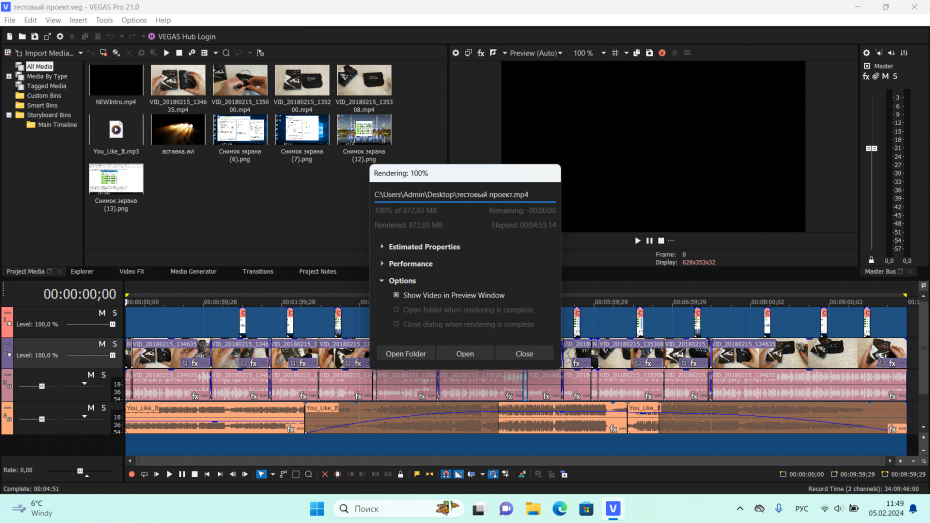Viewport: 930px width, 523px height.
Task: Mute the first video track
Action: [x=102, y=313]
